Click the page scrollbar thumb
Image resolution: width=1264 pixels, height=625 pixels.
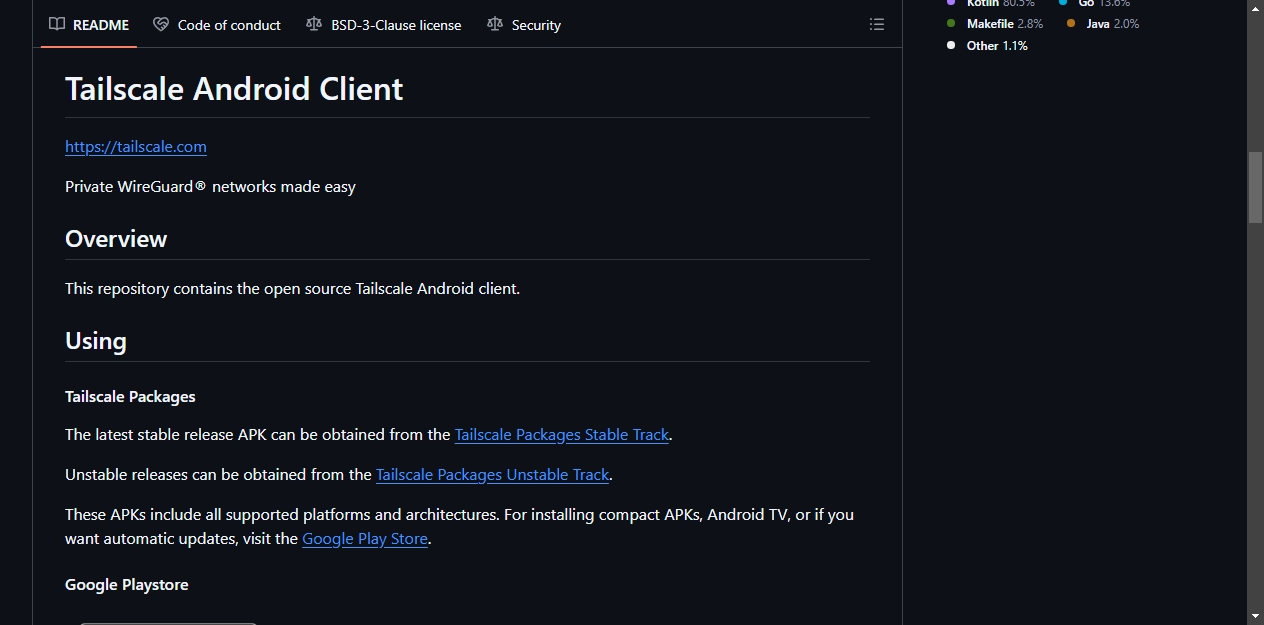tap(1255, 187)
